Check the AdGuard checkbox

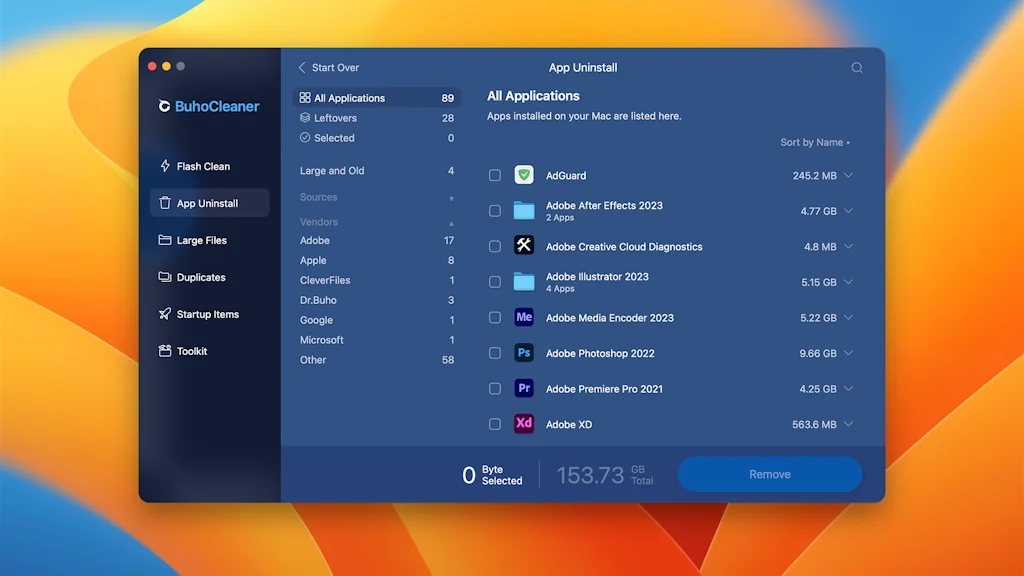click(x=494, y=174)
